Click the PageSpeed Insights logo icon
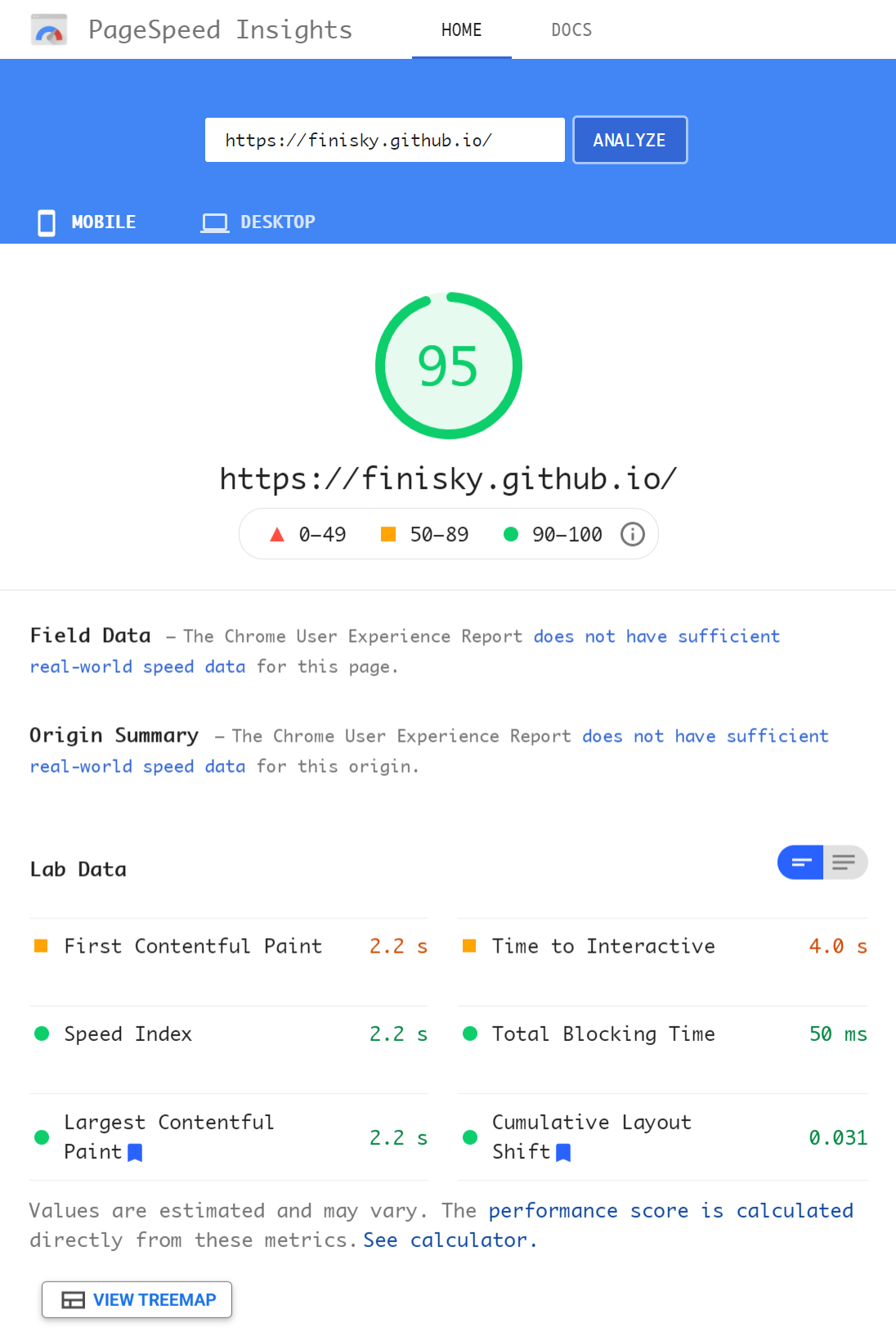Viewport: 896px width, 1328px height. [49, 30]
